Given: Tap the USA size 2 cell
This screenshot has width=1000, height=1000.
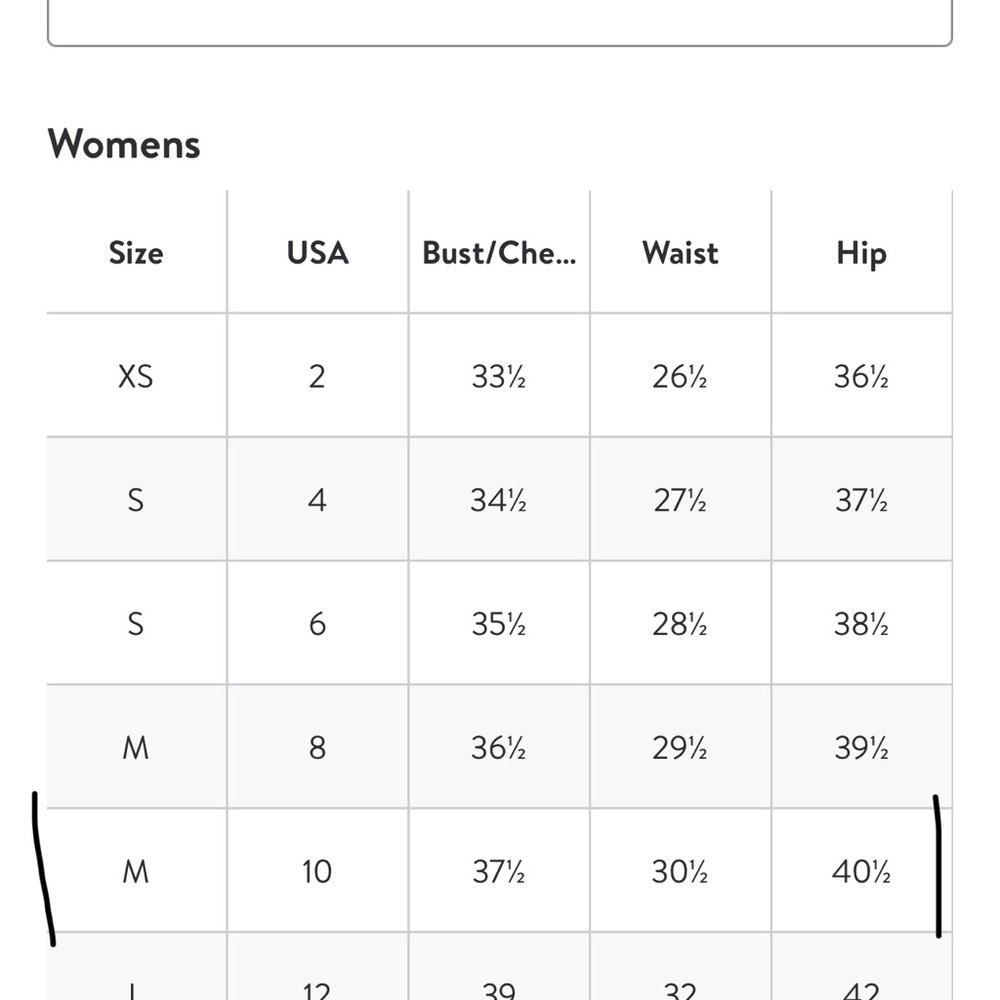Looking at the screenshot, I should (x=318, y=376).
